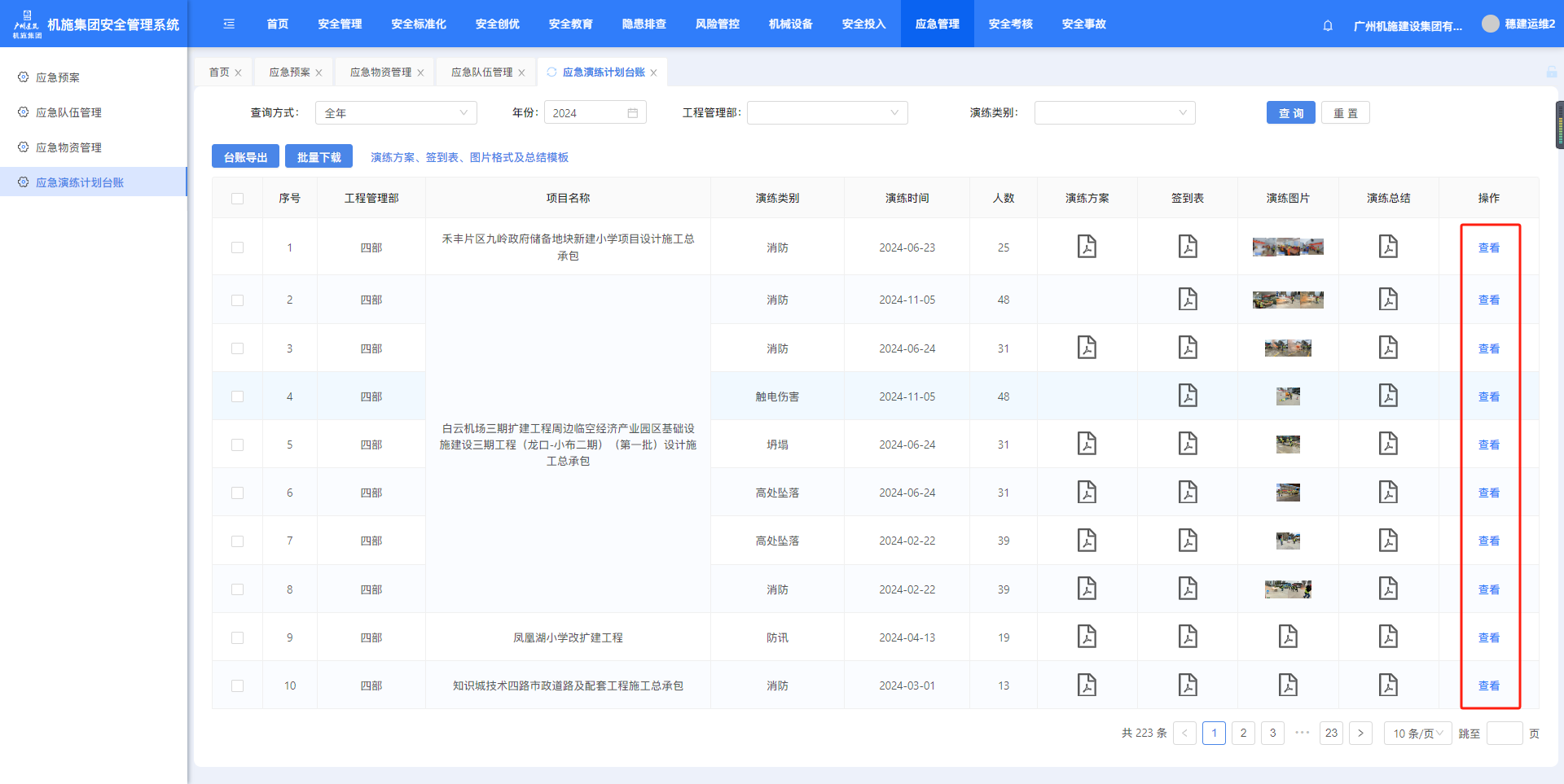
Task: Check the box for row 7
Action: (x=237, y=541)
